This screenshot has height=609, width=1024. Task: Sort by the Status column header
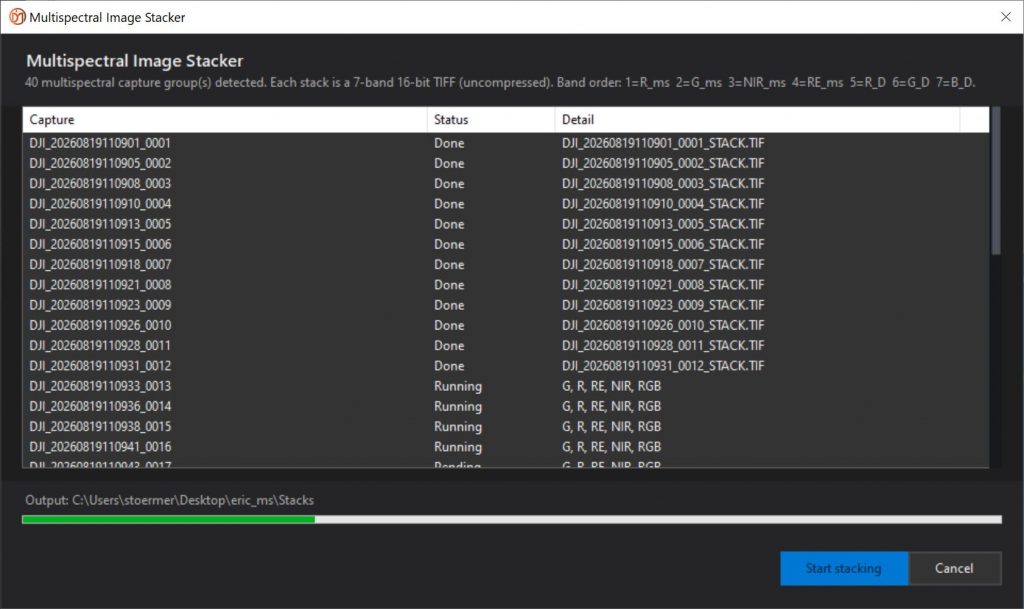point(491,119)
